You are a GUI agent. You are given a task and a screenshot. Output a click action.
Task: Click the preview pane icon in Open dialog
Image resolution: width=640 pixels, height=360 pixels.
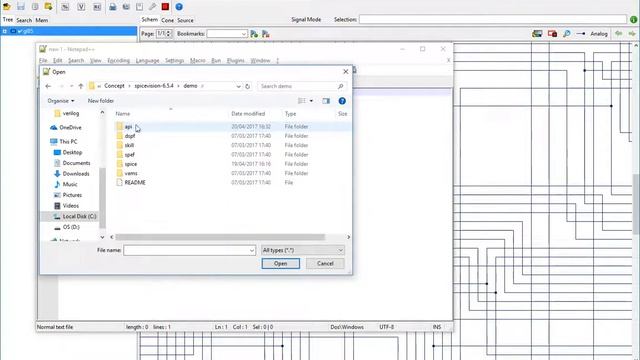pos(326,101)
